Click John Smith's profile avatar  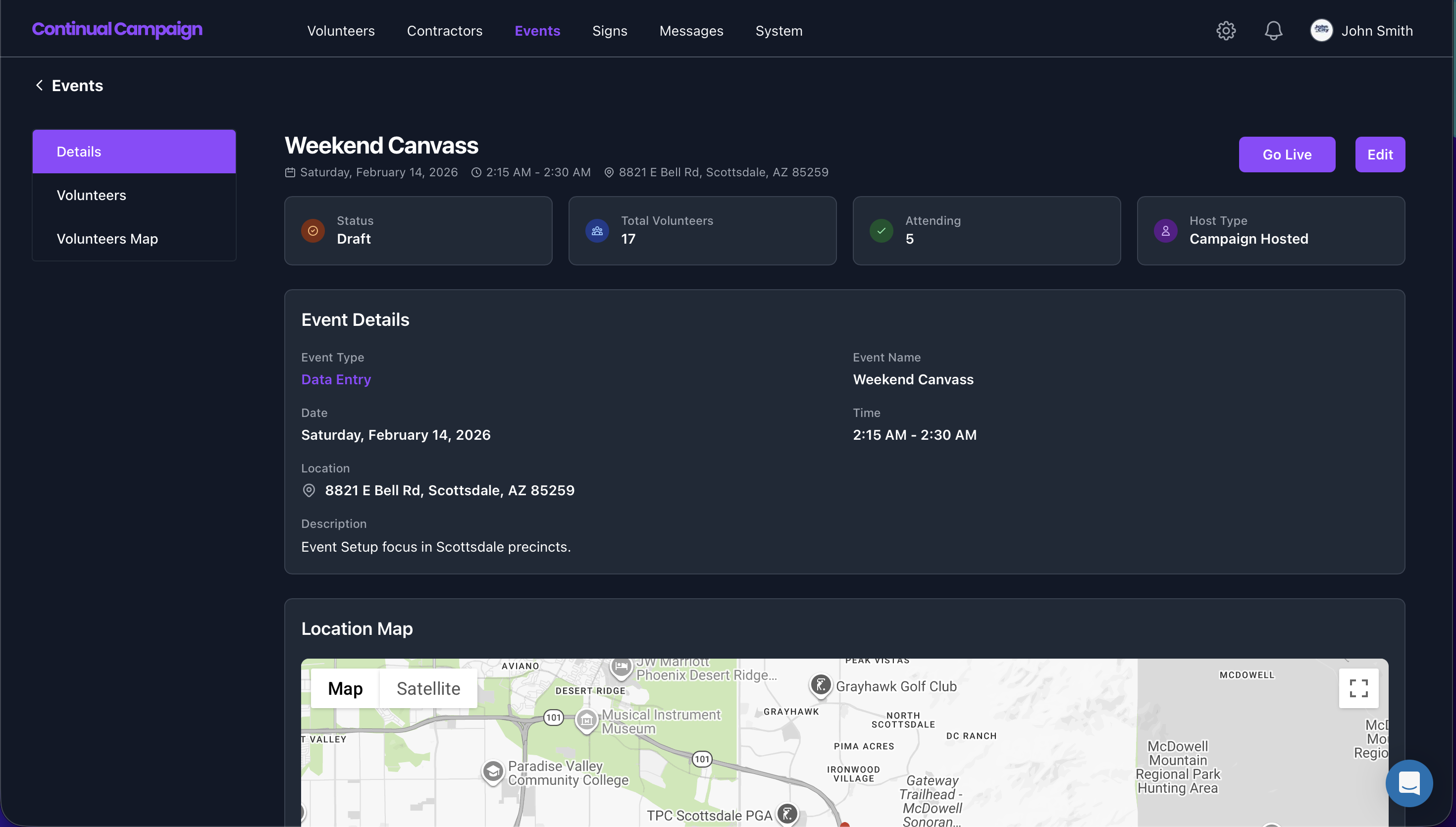1321,31
